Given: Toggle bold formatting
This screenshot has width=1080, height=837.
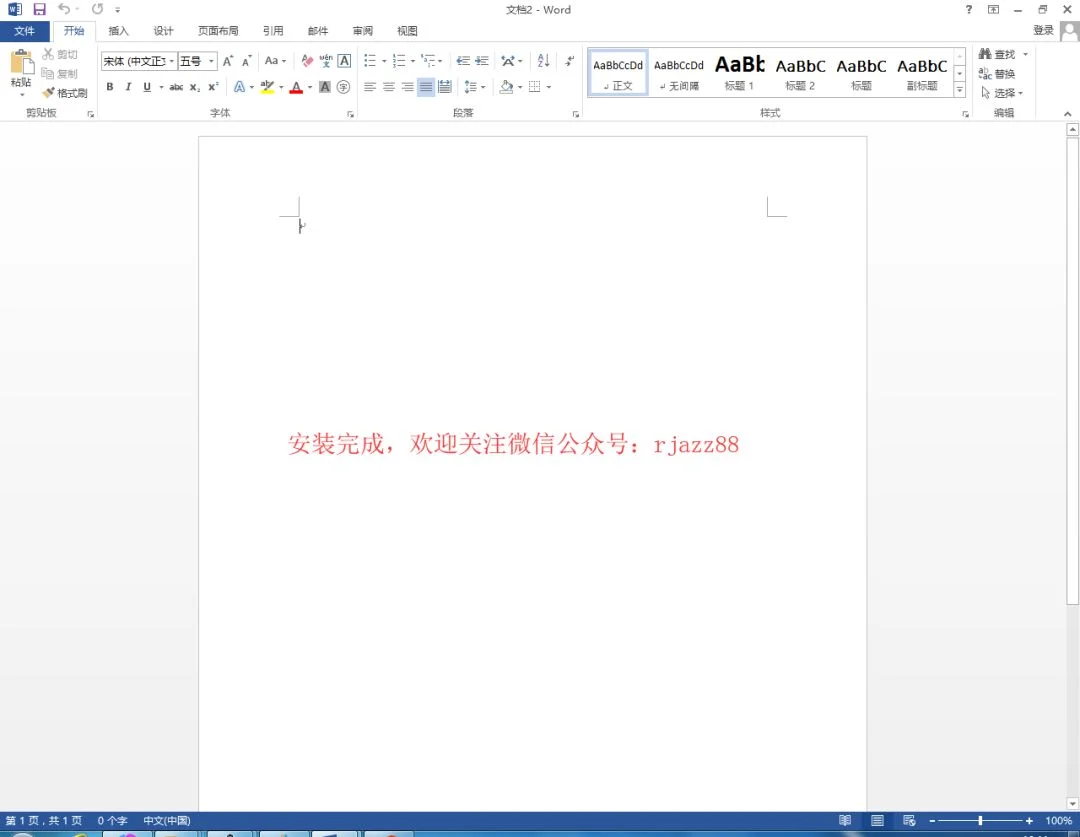Looking at the screenshot, I should click(x=110, y=87).
